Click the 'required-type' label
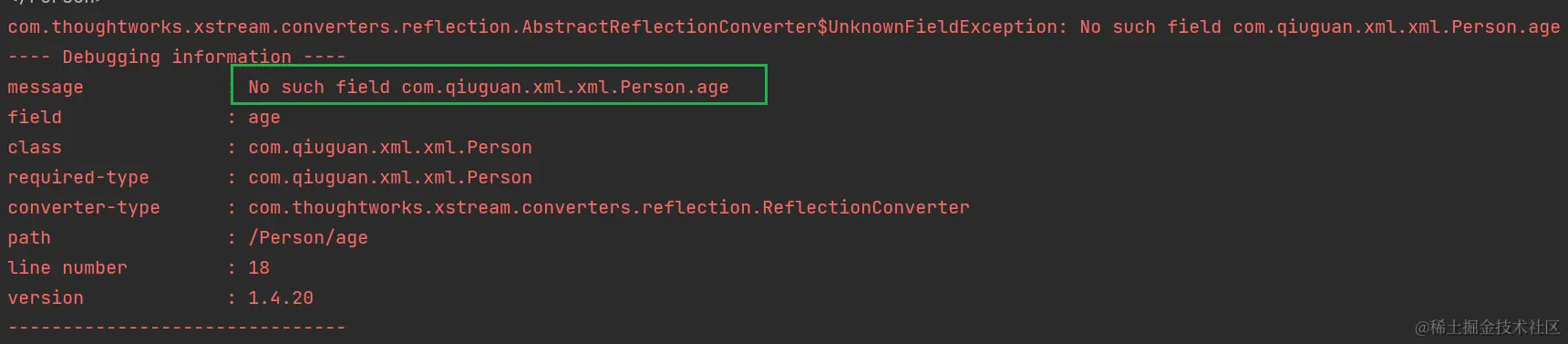Viewport: 1568px width, 344px height. [x=78, y=178]
